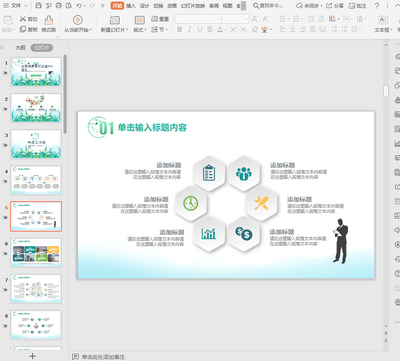Toggle center text alignment
400x361 pixels.
[x=292, y=30]
